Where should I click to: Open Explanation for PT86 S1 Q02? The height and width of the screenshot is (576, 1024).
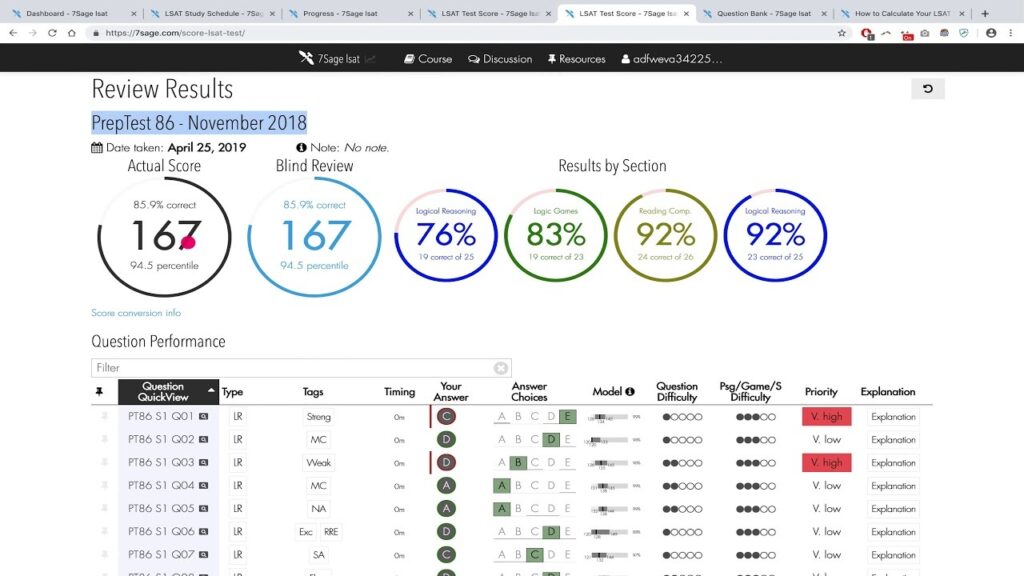click(x=892, y=440)
